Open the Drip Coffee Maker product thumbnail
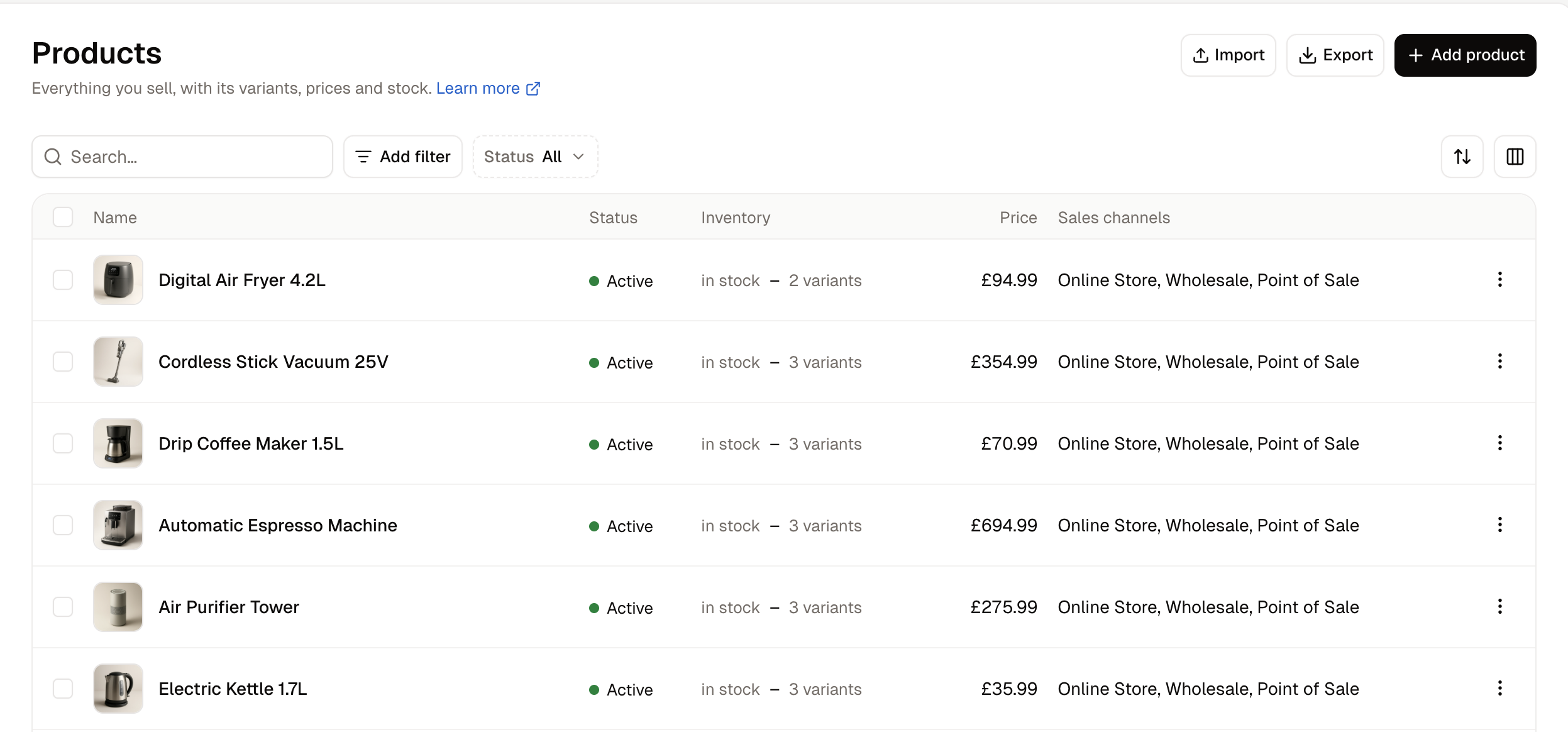 click(x=118, y=443)
